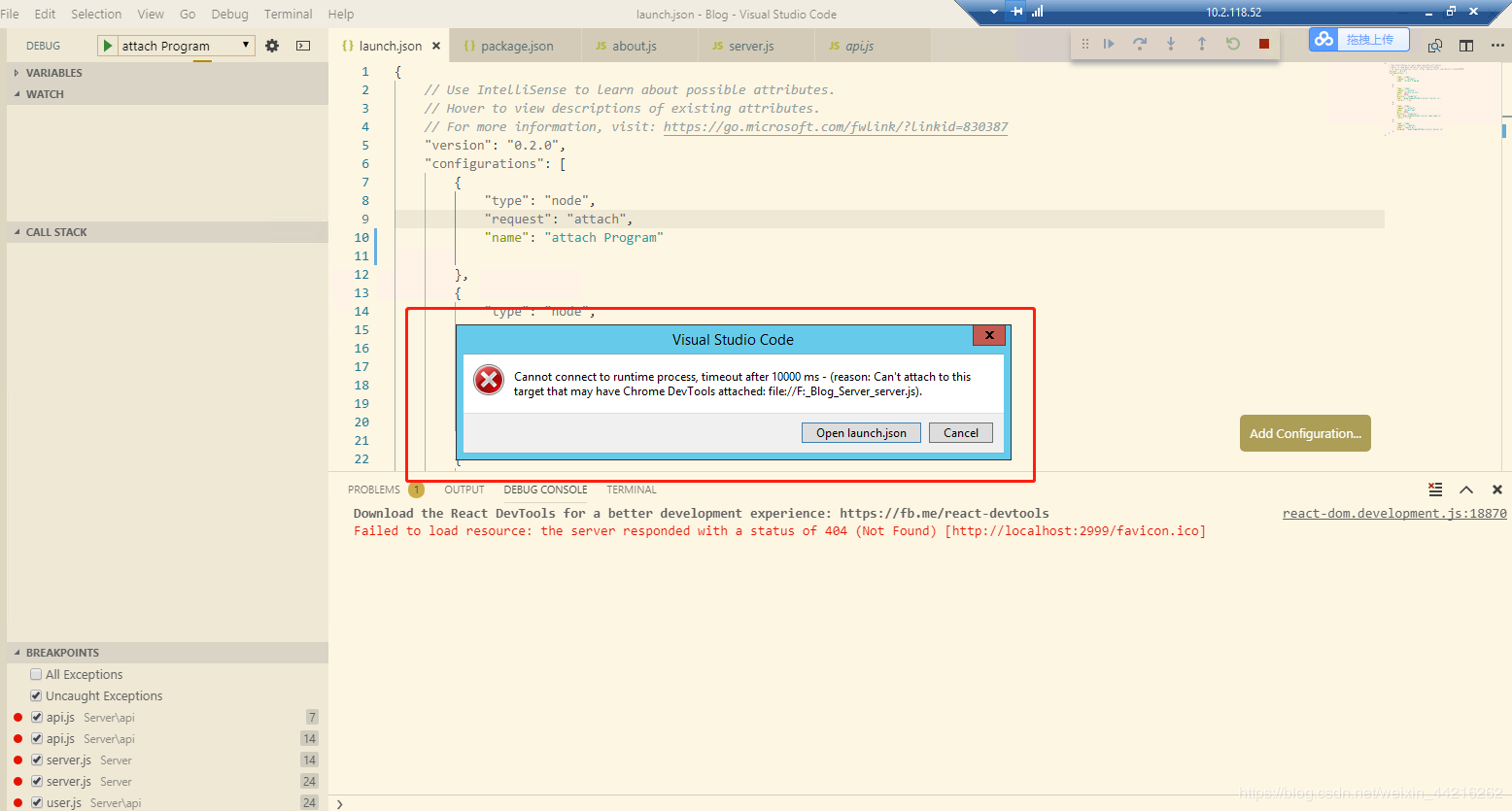Click the pin icon in remote session bar
Screen dimensions: 1512x811
pos(1017,12)
